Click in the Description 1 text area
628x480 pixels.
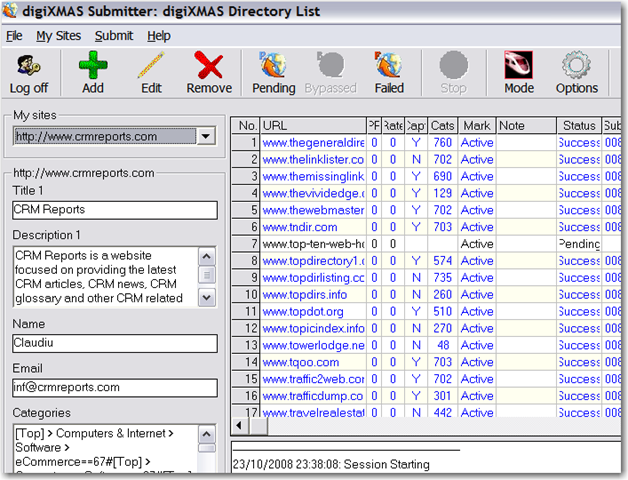[x=105, y=277]
